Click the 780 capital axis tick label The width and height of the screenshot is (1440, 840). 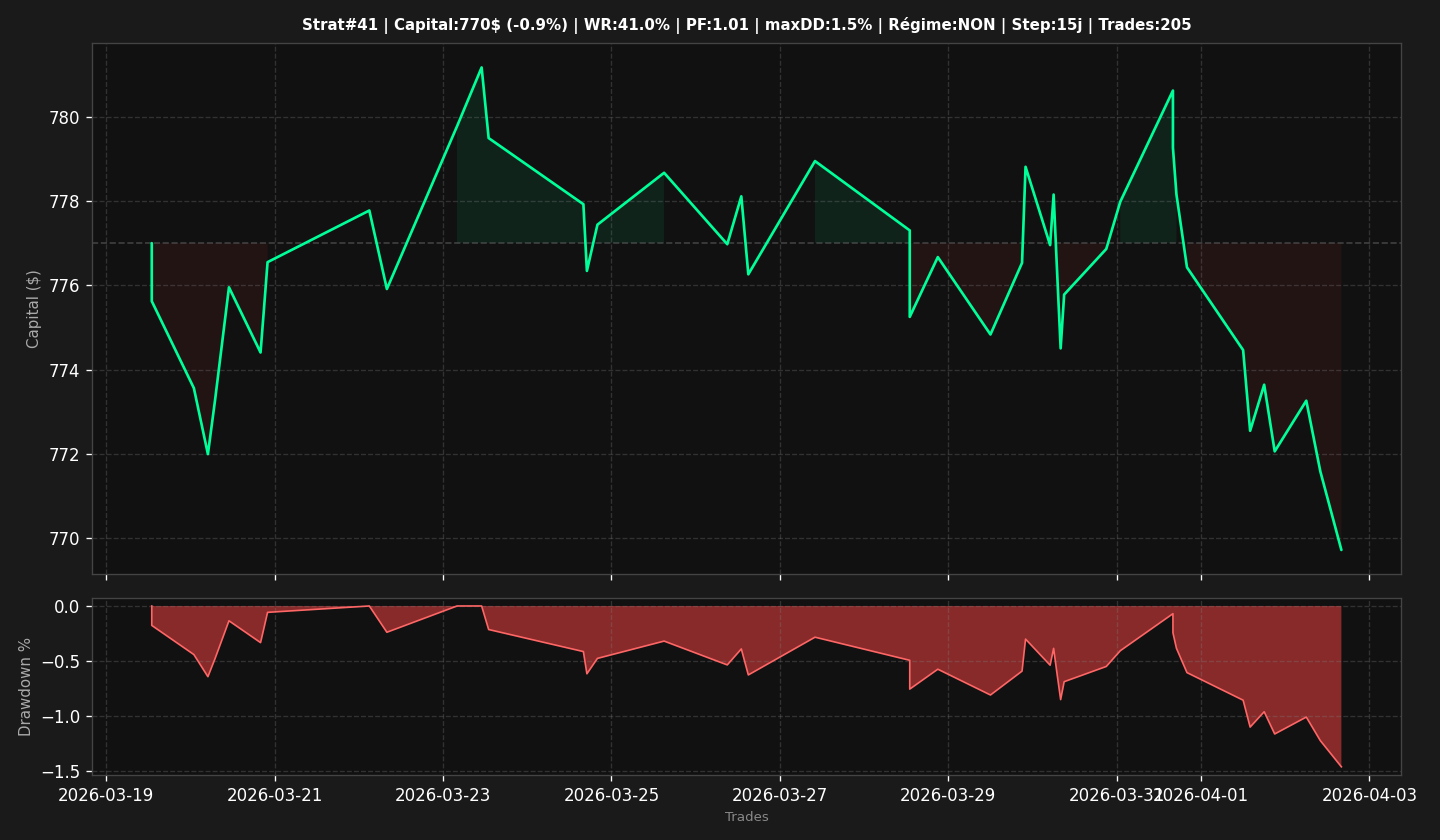click(x=65, y=118)
